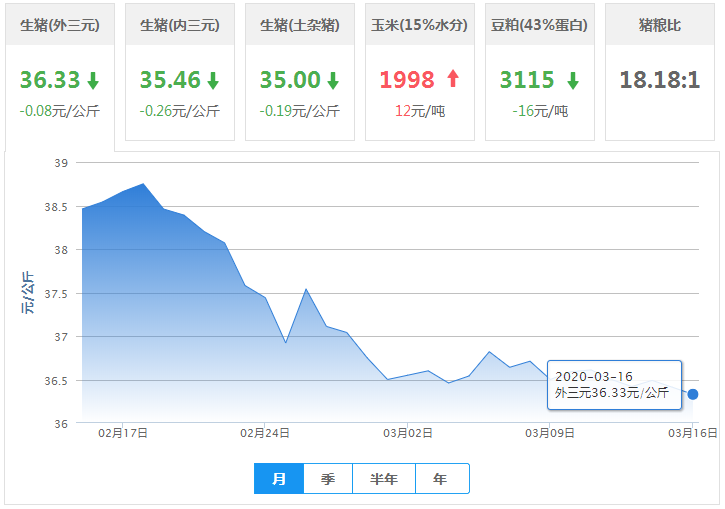View the 猪粮比 ratio tab
Viewport: 725px width, 509px height.
click(659, 25)
